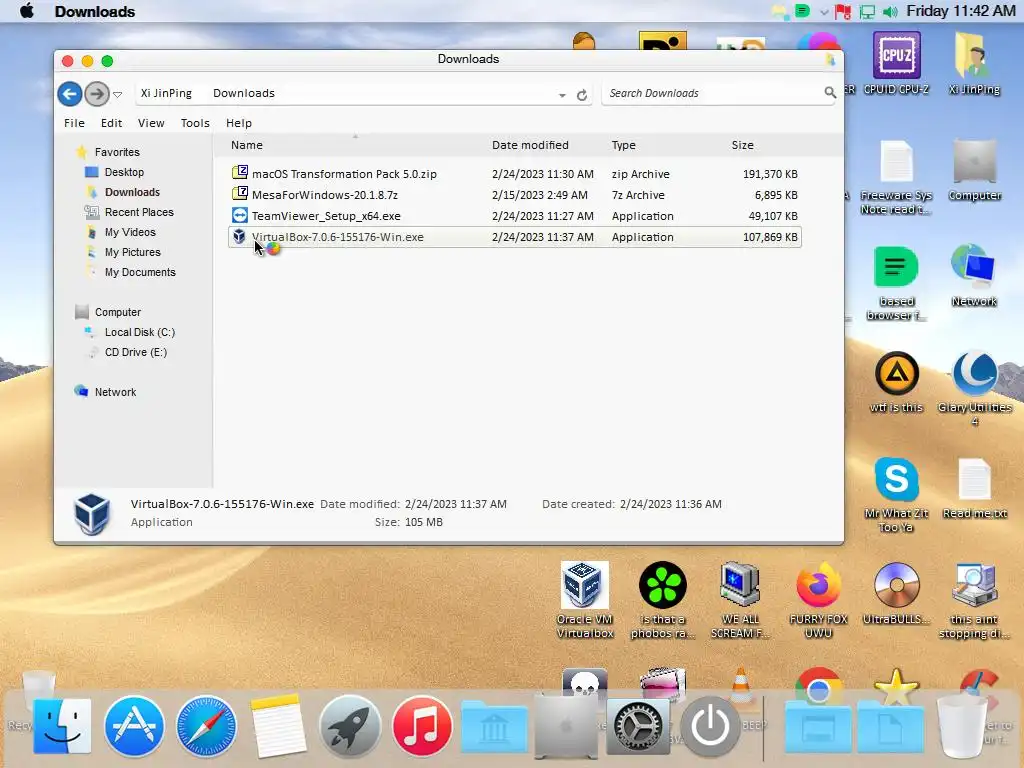Open the recent locations arrow beside forward button
The width and height of the screenshot is (1024, 768).
click(x=118, y=95)
